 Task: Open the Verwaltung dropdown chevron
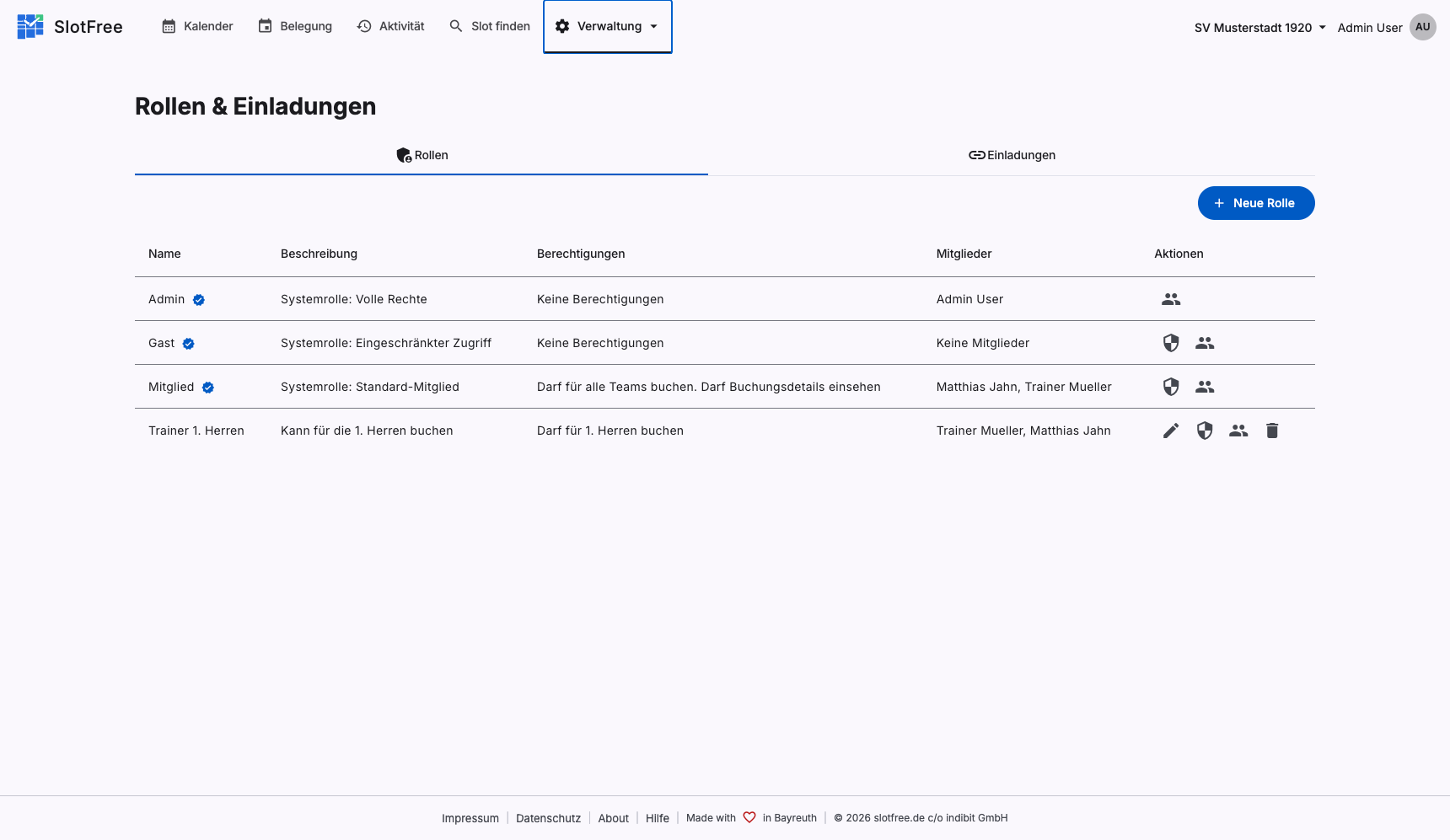coord(655,26)
